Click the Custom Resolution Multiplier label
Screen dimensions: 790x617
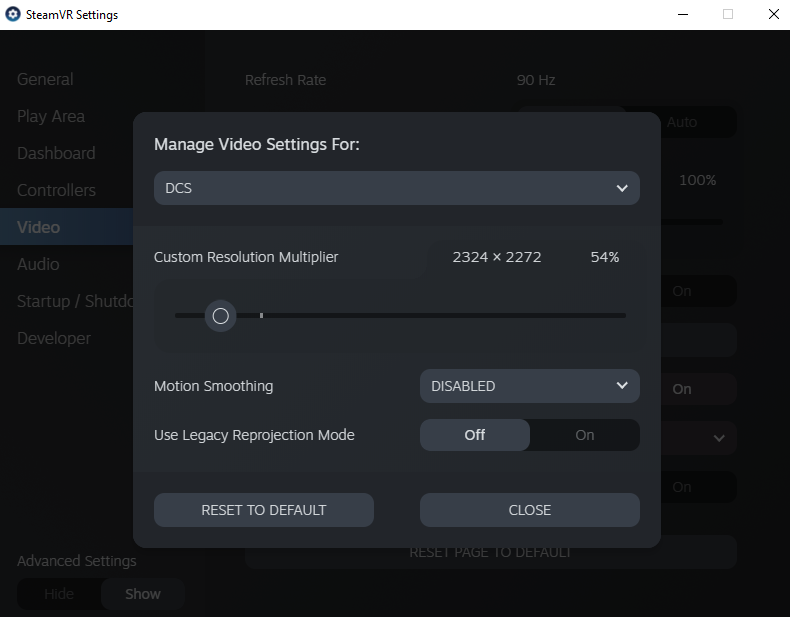click(246, 257)
